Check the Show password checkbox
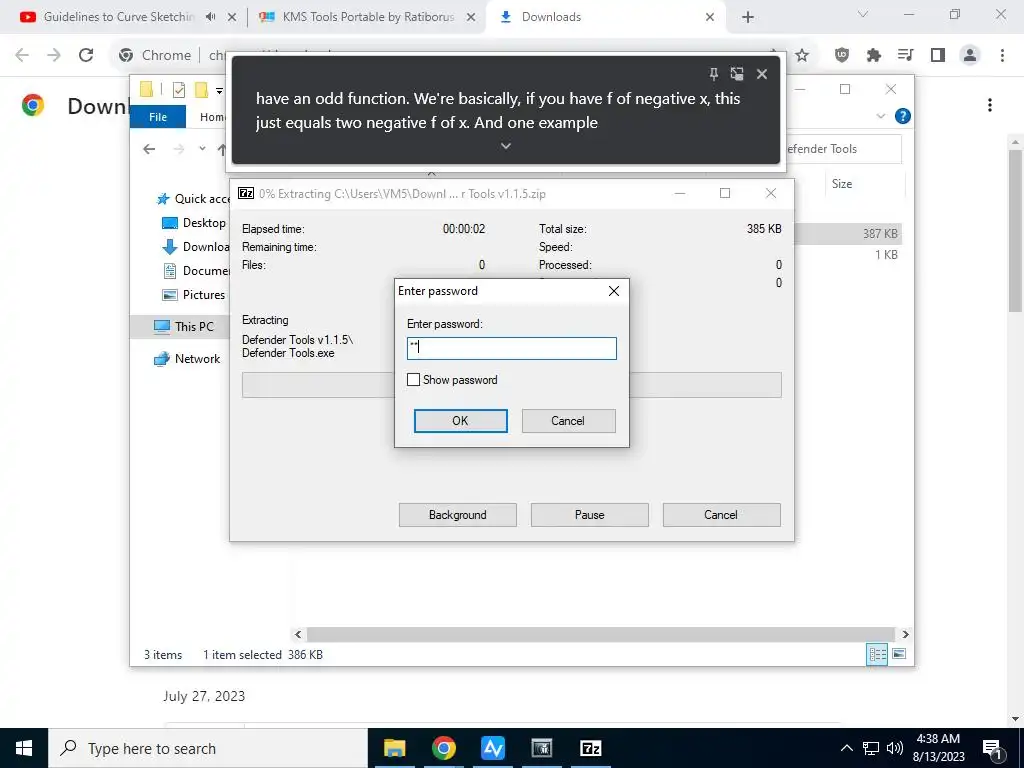The image size is (1024, 768). [413, 379]
